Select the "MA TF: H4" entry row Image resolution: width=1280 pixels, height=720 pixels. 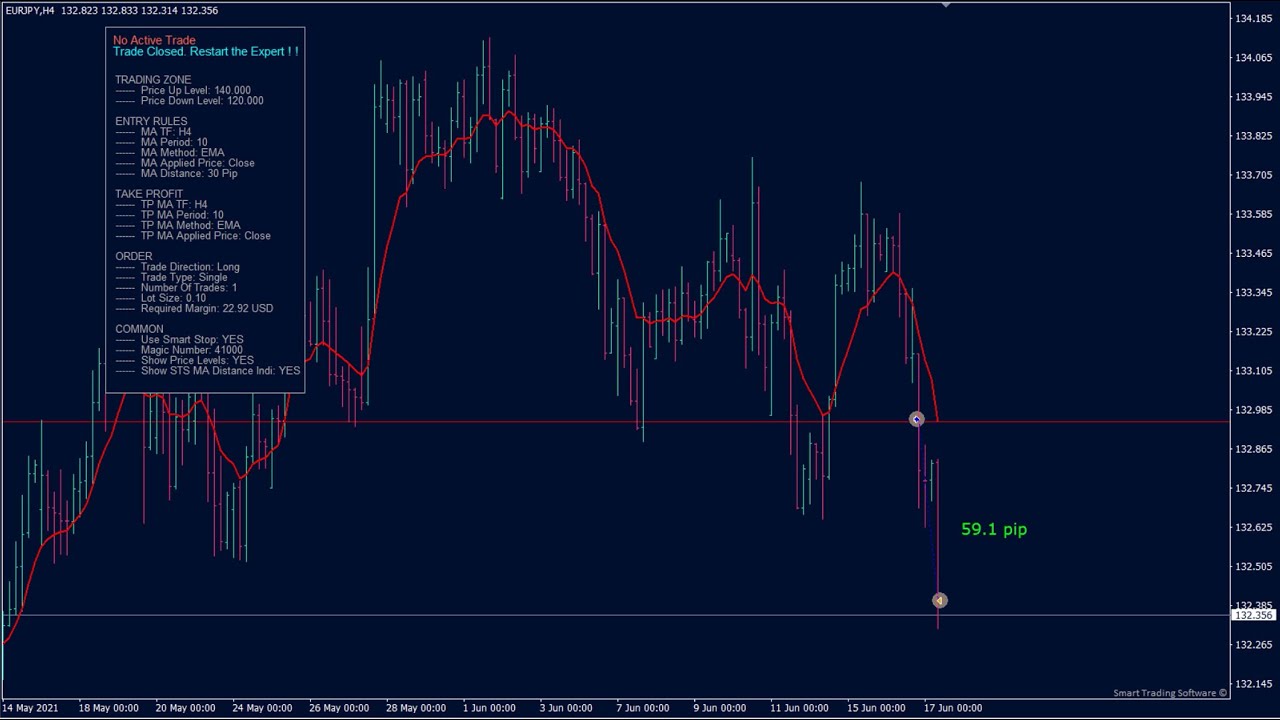[x=153, y=132]
